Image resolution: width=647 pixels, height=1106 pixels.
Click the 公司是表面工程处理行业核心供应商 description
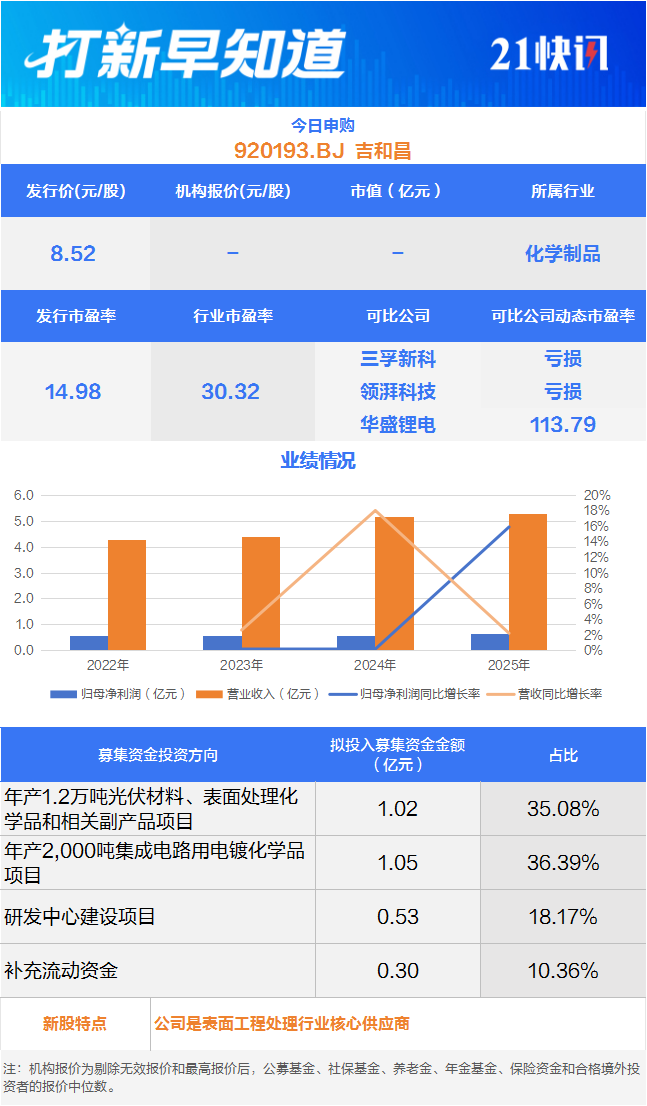(x=282, y=1023)
